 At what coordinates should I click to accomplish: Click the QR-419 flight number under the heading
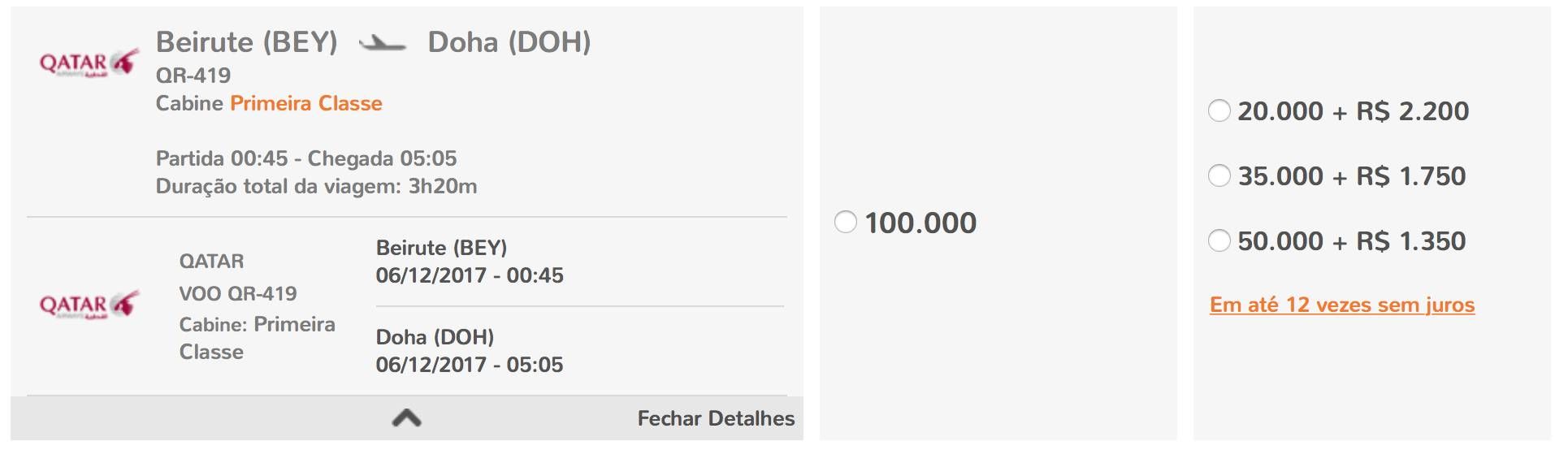tap(193, 76)
